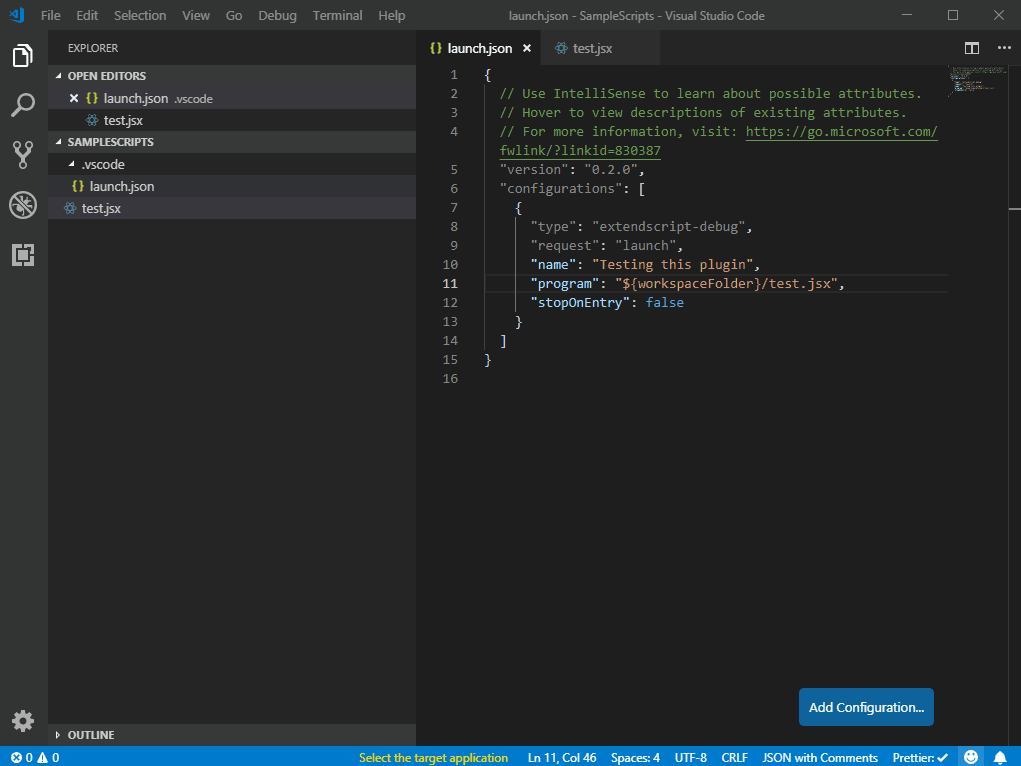The width and height of the screenshot is (1021, 766).
Task: Change end of line sequence CRLF
Action: [x=734, y=758]
